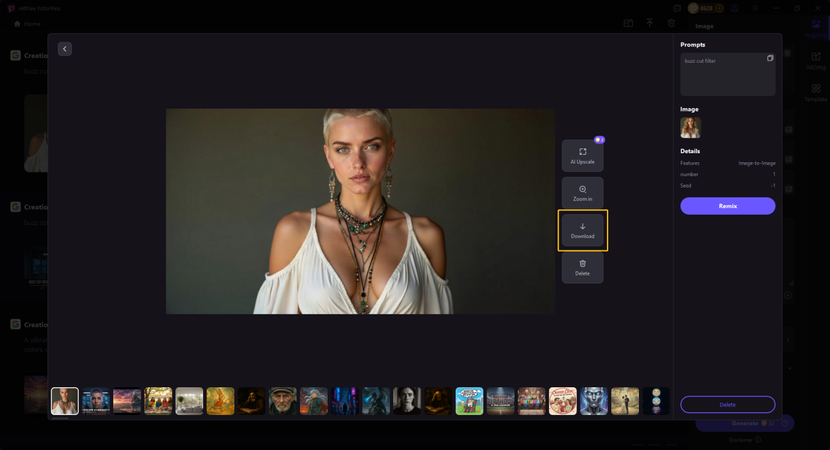
Task: Click the Zoom in button
Action: pos(582,193)
